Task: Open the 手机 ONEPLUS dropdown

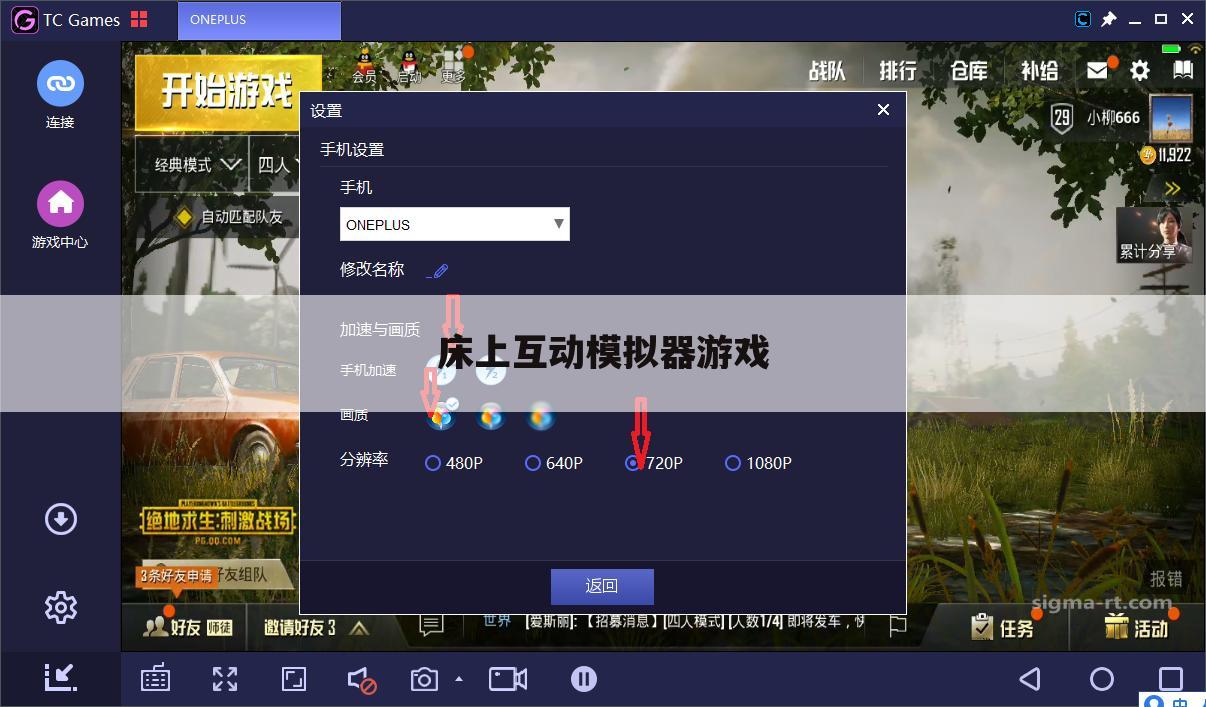Action: tap(455, 224)
